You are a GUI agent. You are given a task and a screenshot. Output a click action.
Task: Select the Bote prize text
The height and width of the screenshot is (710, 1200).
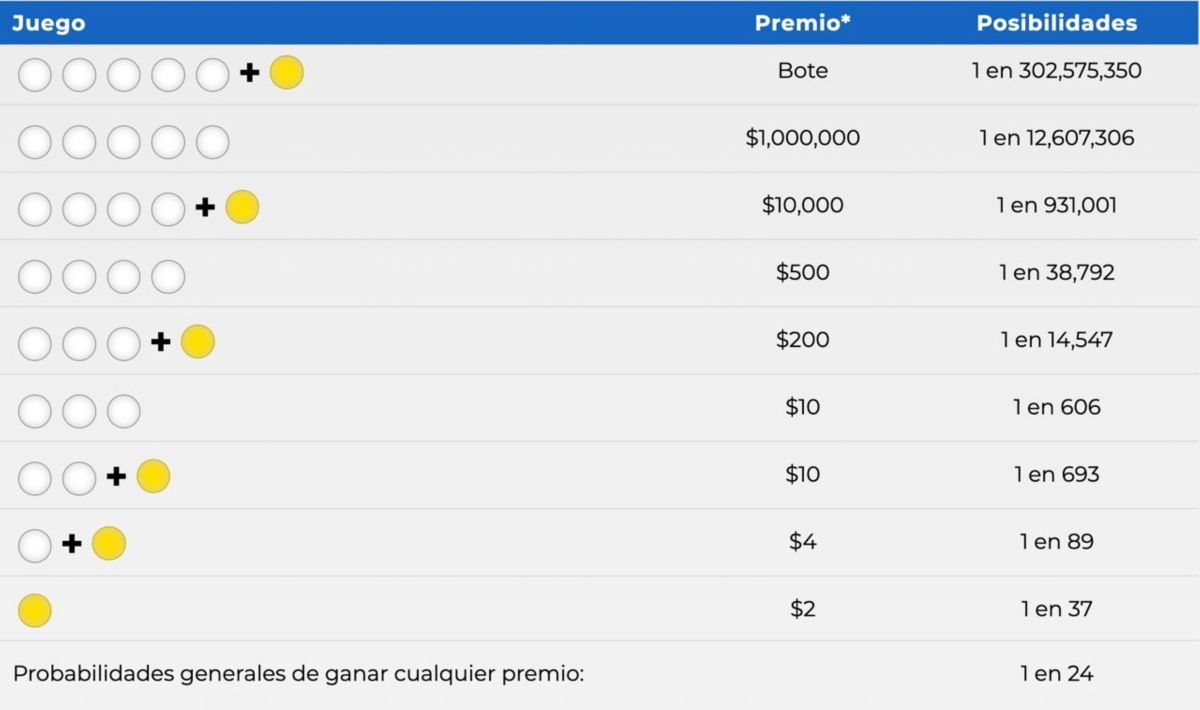point(803,71)
